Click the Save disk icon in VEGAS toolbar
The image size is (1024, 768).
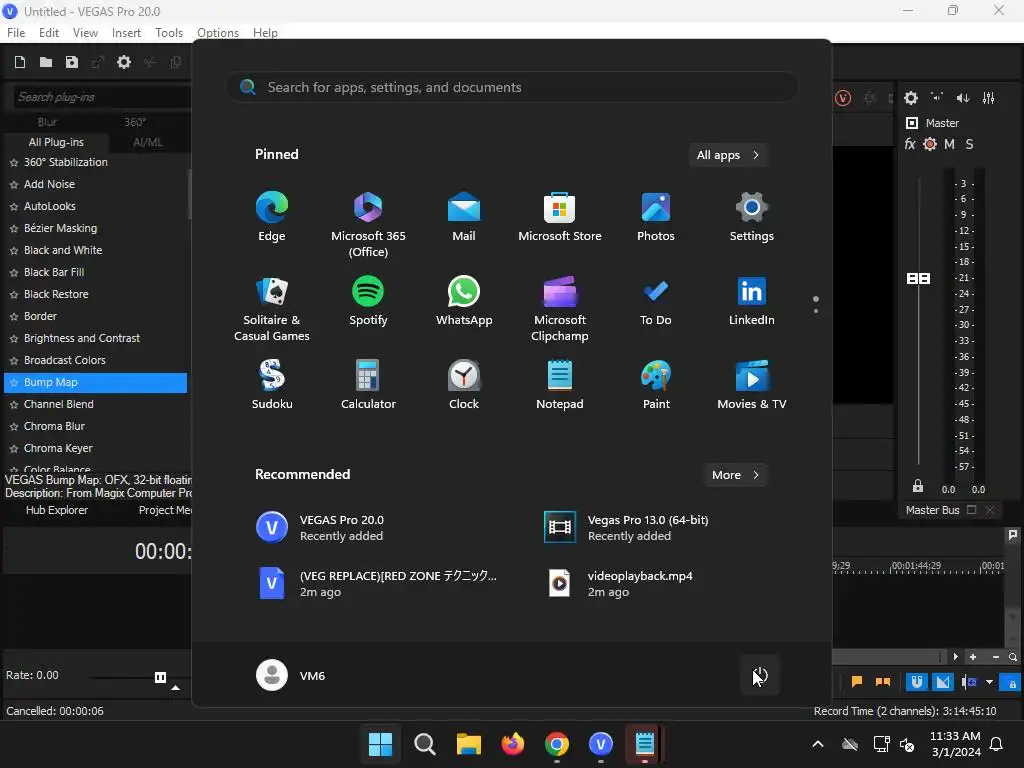point(72,62)
